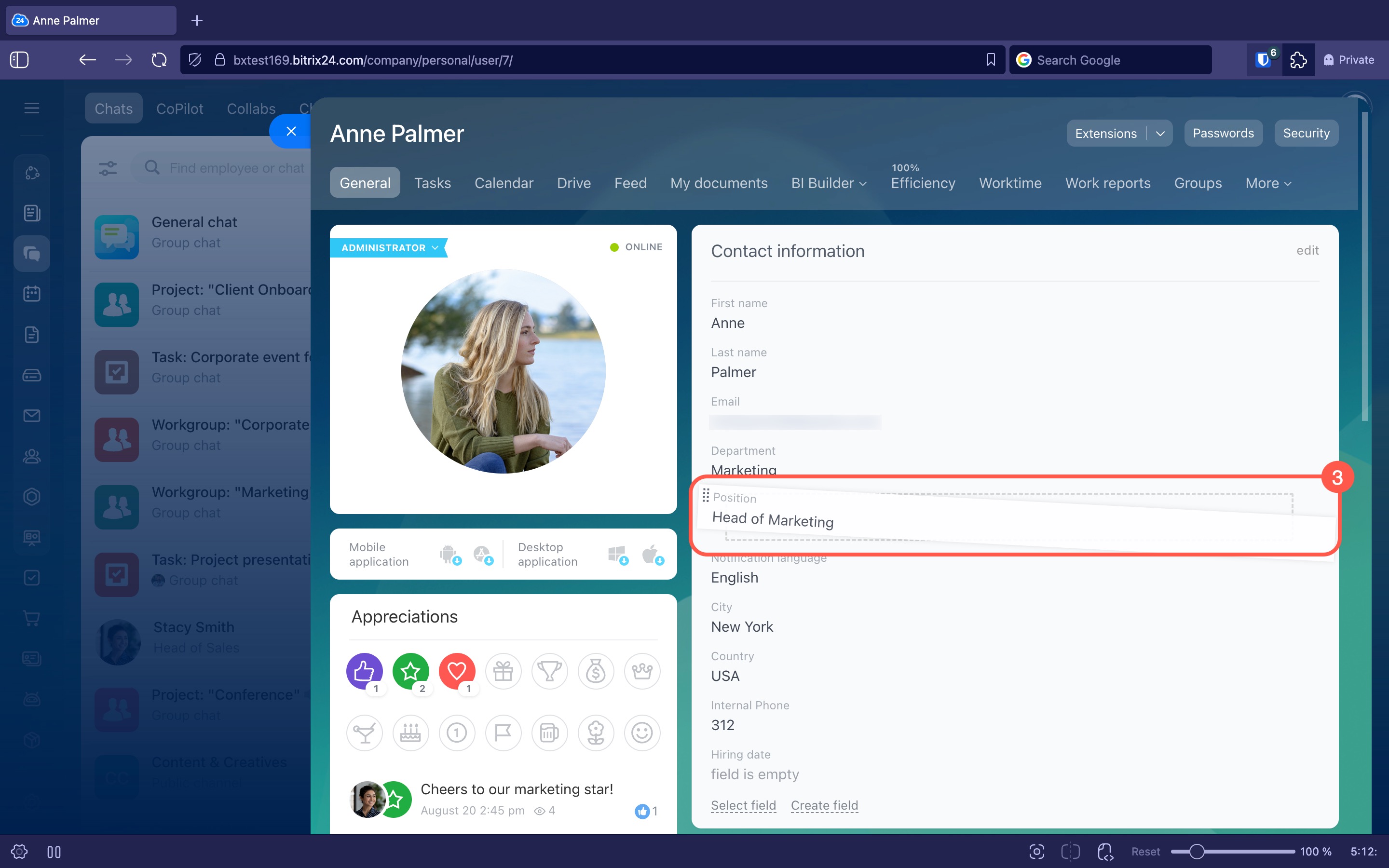Select the flag appreciation icon
1389x868 pixels.
(x=504, y=732)
